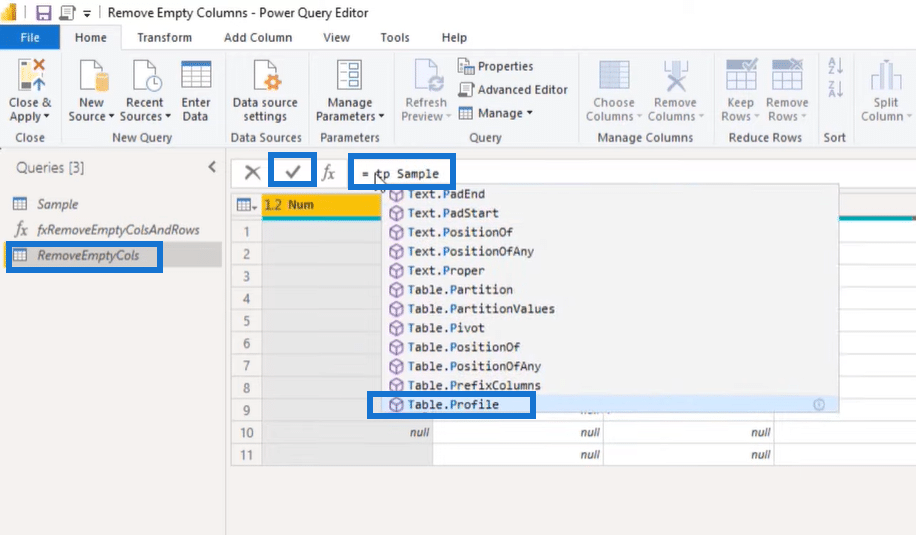Screen dimensions: 916x535
Task: Click the Enter Data table icon
Action: (196, 76)
